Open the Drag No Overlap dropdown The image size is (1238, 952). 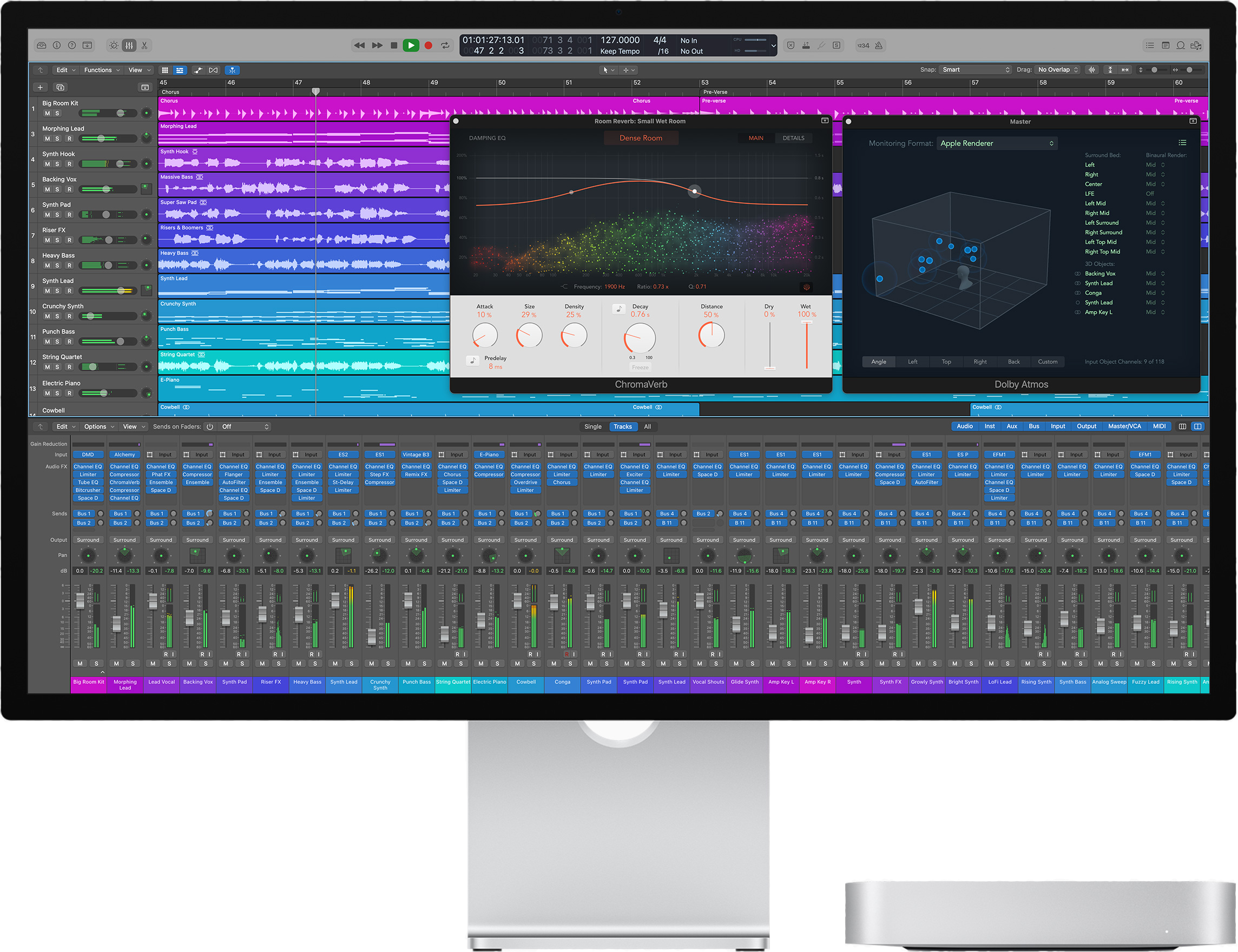(1058, 70)
